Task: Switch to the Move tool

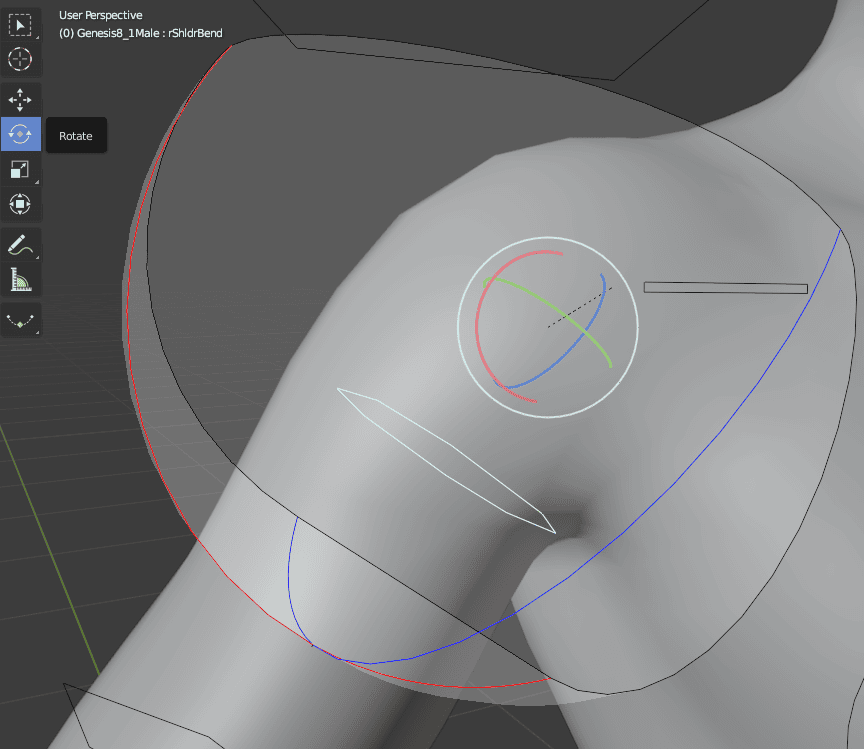Action: pos(21,97)
